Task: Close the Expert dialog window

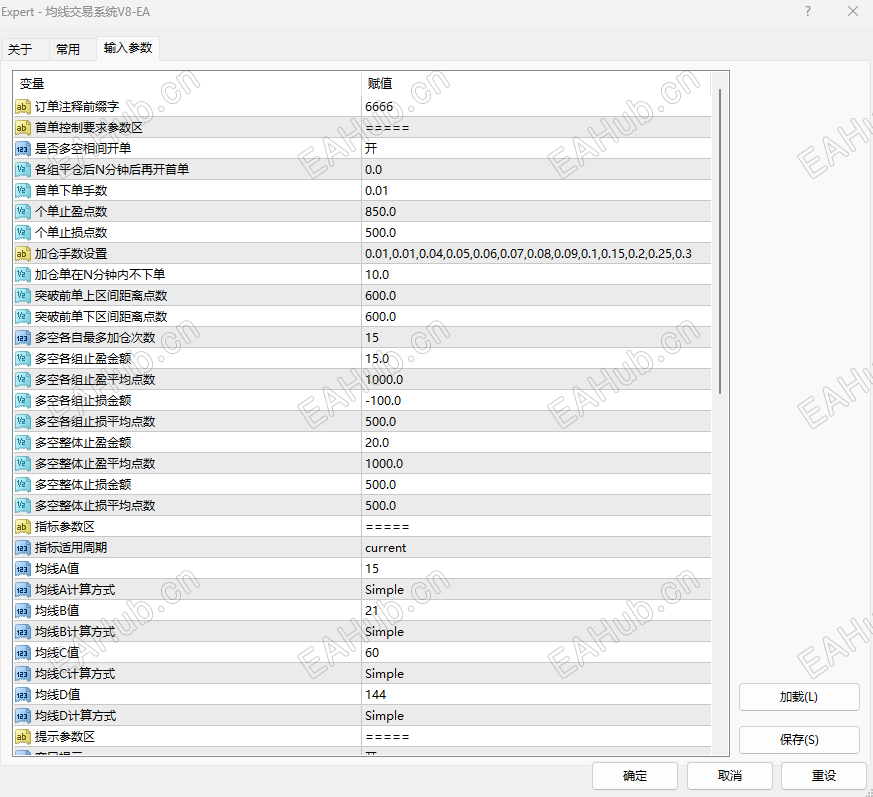Action: (852, 11)
